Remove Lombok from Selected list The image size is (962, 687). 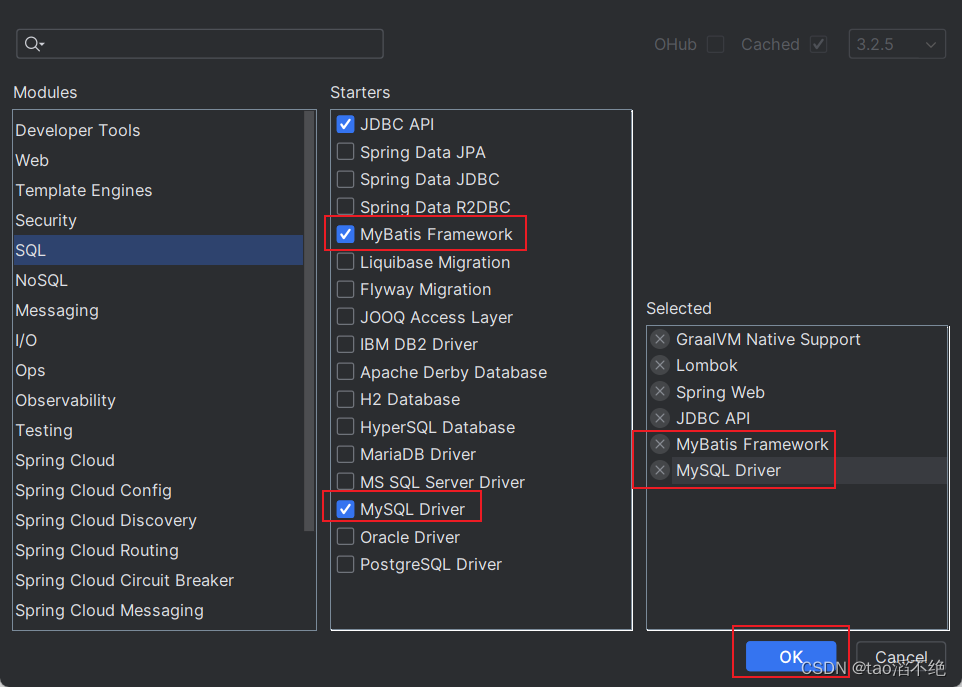pos(660,366)
